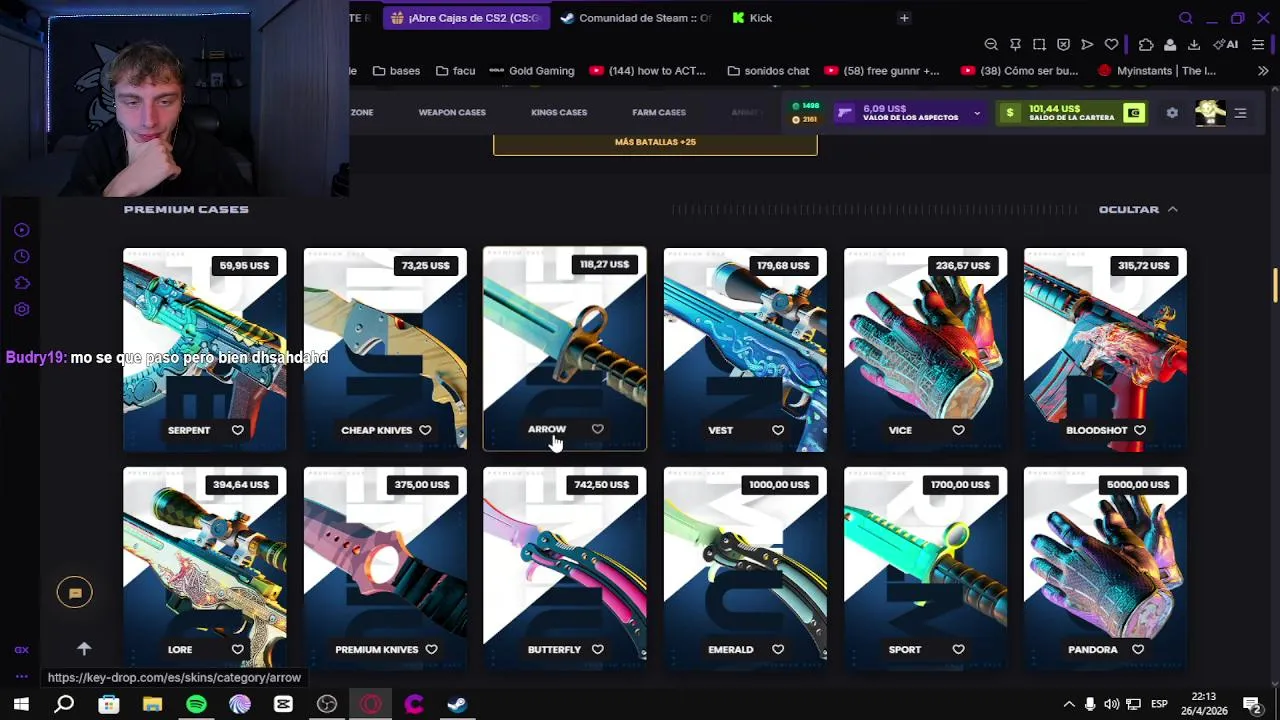Click the green wallet icon button
The height and width of the screenshot is (720, 1280).
pyautogui.click(x=1133, y=113)
